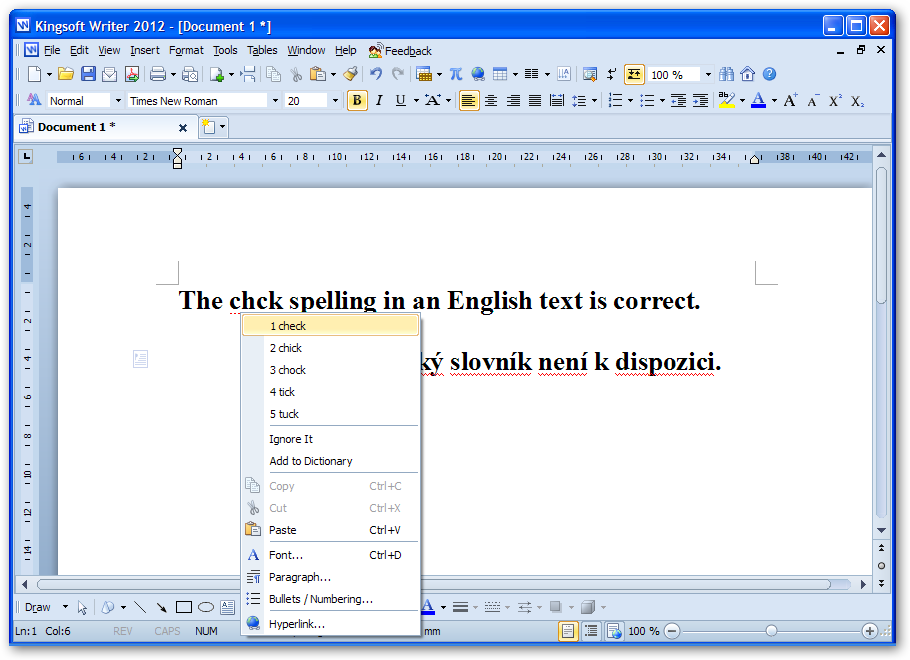Open the Draw menu dropdown

point(65,607)
